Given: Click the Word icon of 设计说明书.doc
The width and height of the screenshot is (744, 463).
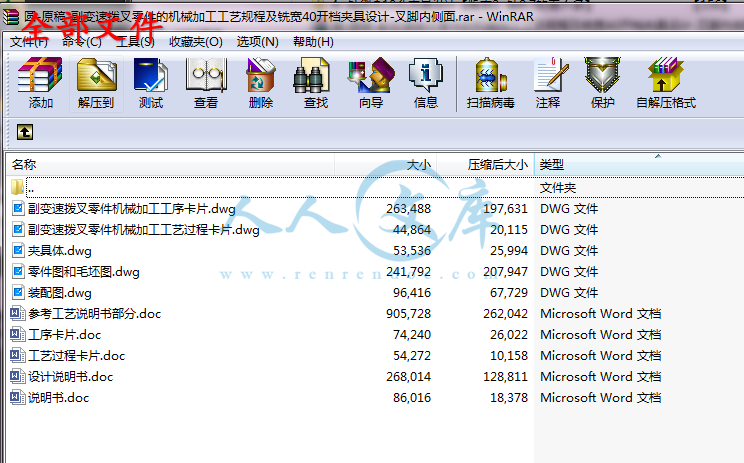Looking at the screenshot, I should tap(18, 376).
